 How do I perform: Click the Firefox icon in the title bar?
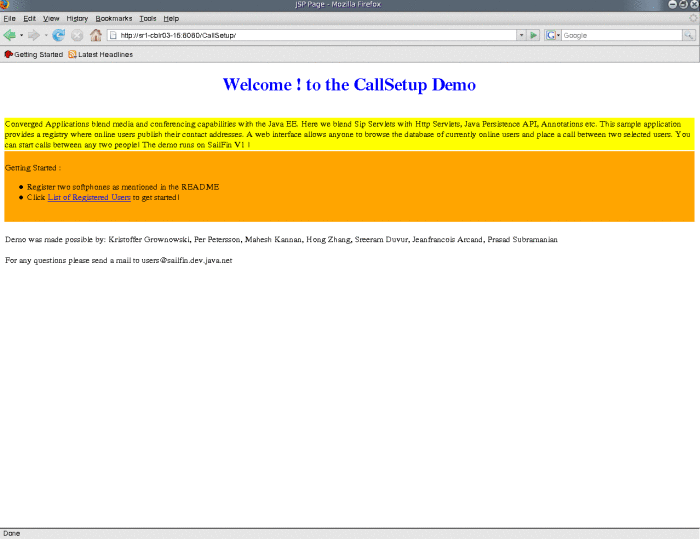tap(4, 4)
